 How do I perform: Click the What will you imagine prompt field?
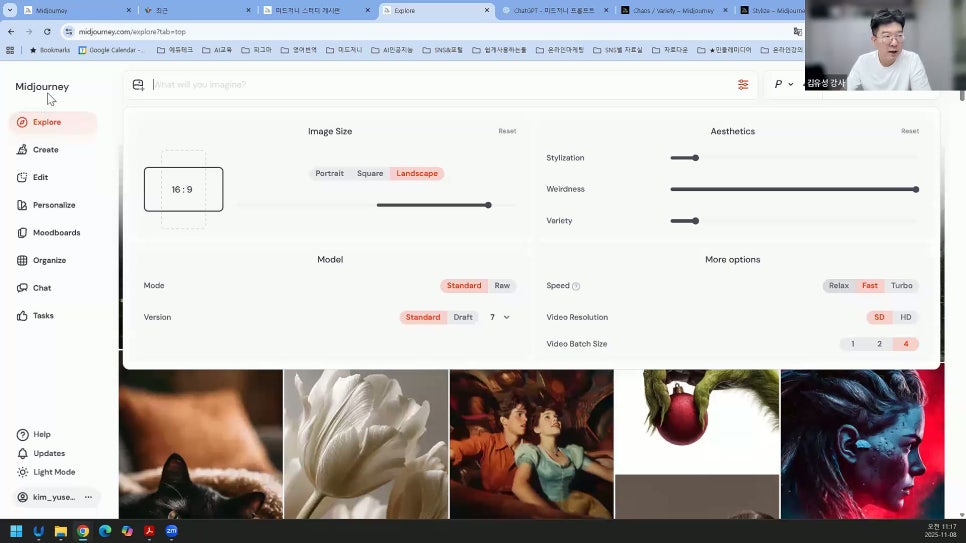(x=440, y=84)
